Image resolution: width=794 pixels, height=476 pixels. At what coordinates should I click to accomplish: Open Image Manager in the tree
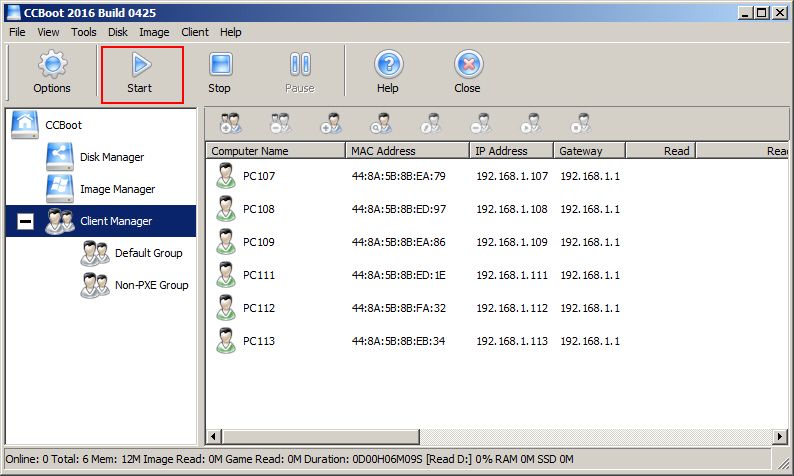(x=117, y=189)
